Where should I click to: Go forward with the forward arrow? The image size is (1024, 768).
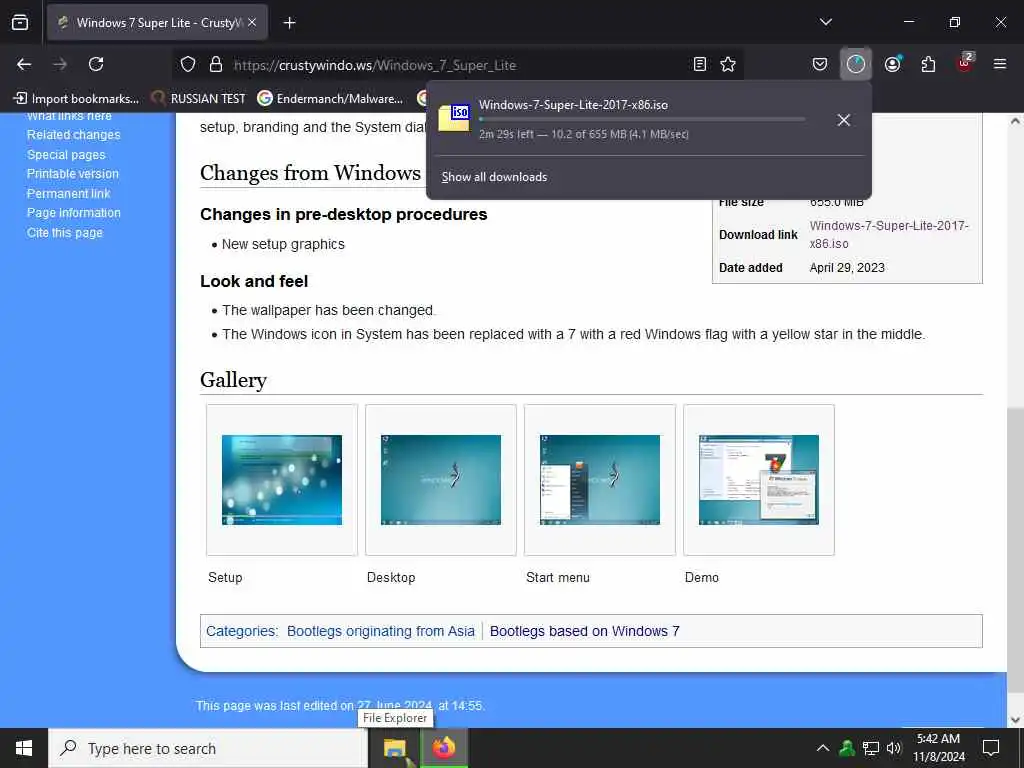point(60,64)
